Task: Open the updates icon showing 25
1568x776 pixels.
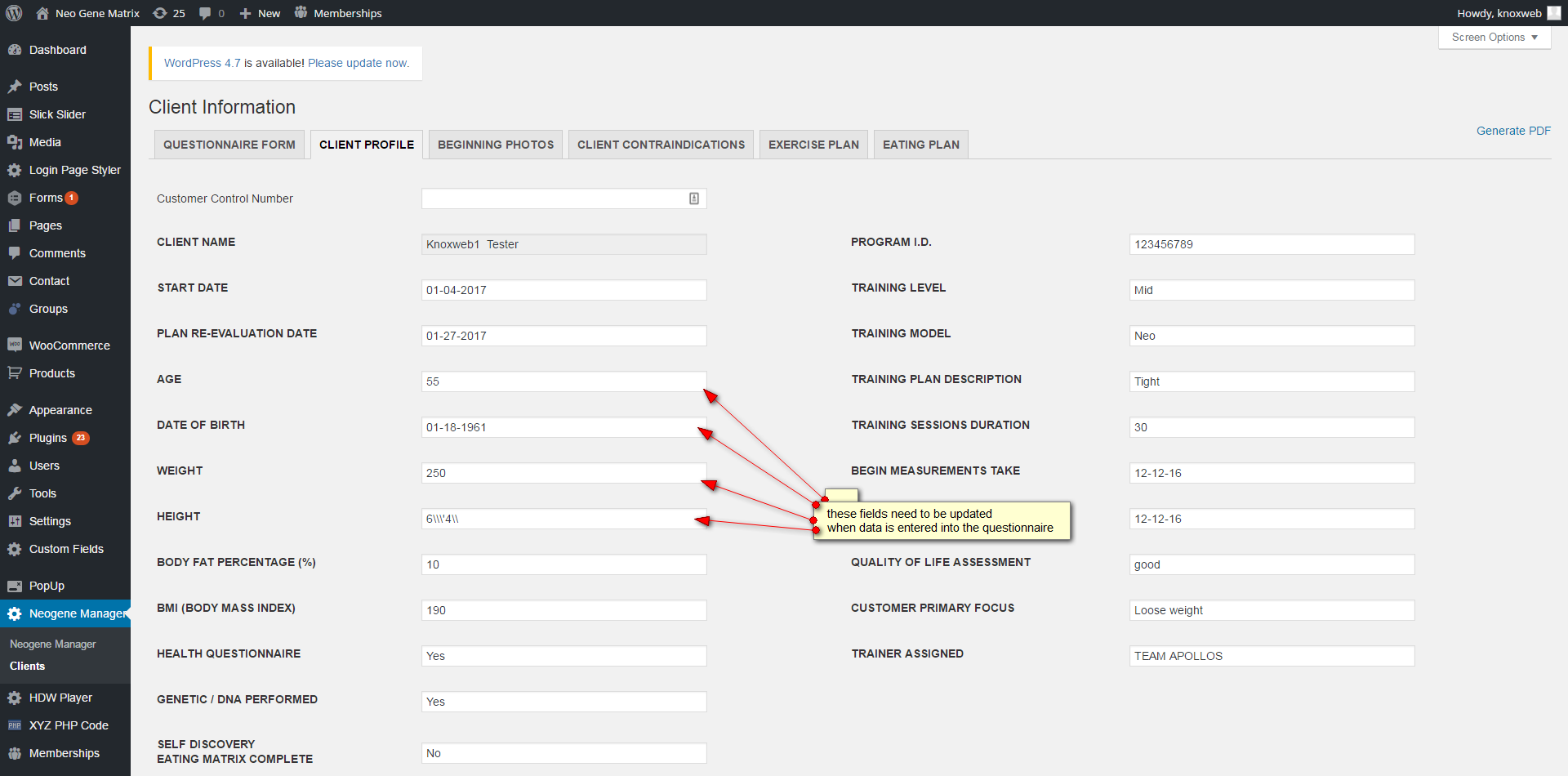Action: pos(161,13)
